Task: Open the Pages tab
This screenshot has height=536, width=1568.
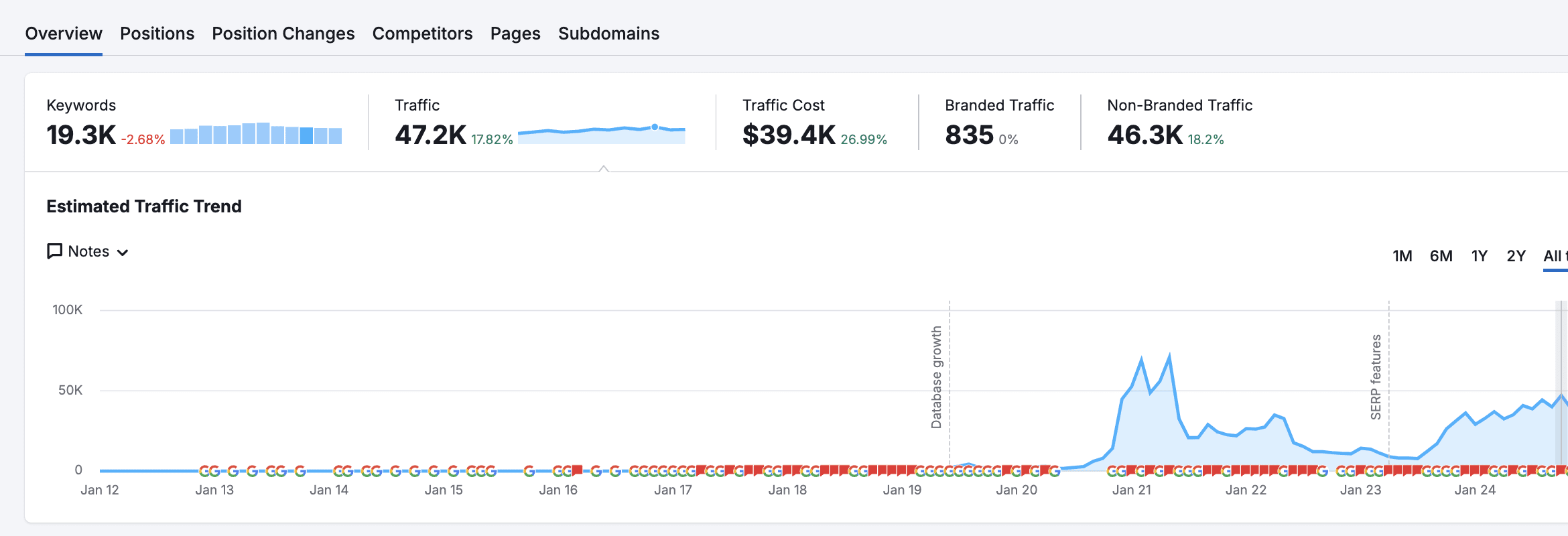Action: coord(515,33)
